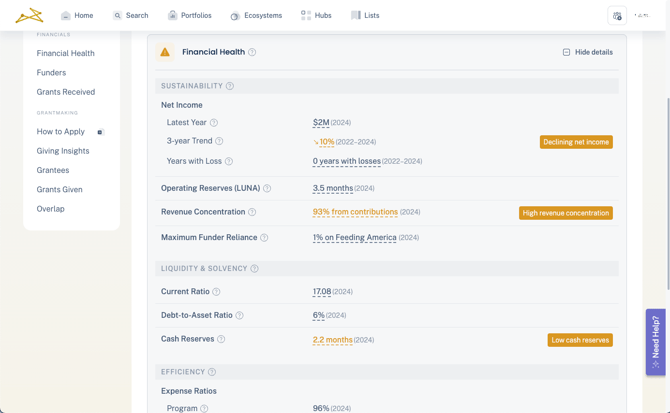
Task: Open the 93% from contributions link
Action: [x=355, y=212]
